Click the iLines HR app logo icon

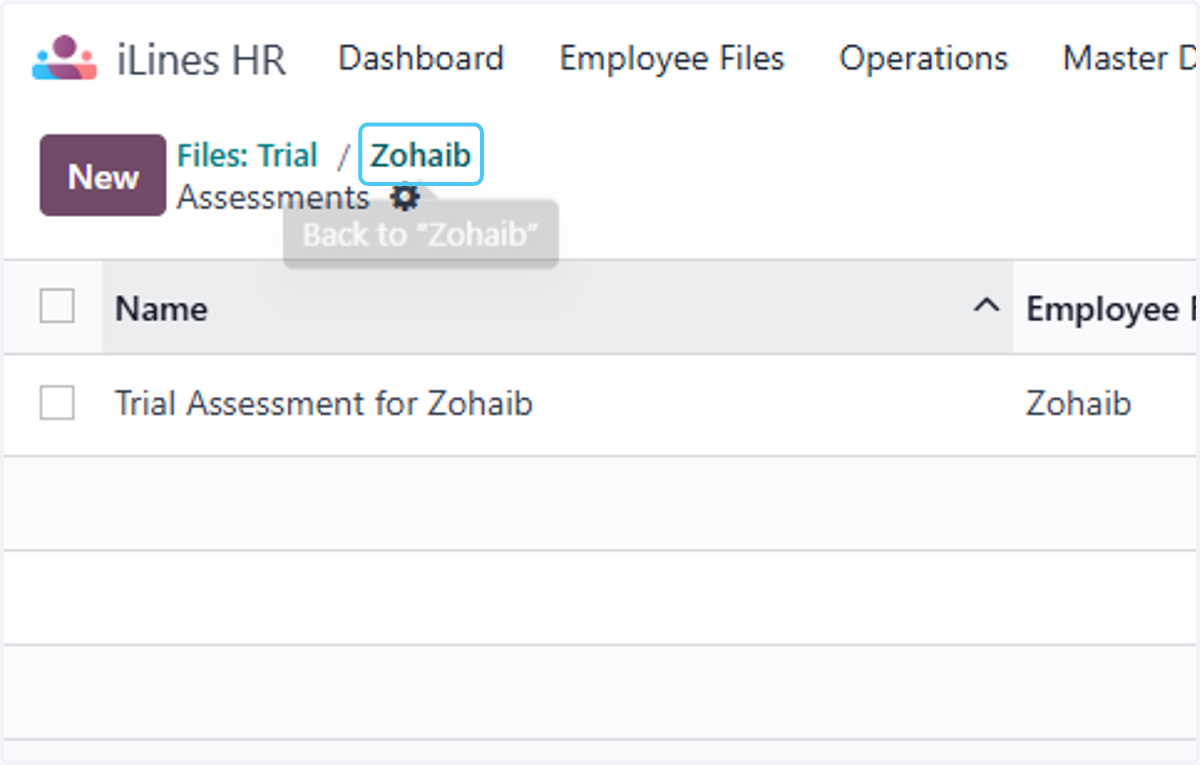coord(64,58)
